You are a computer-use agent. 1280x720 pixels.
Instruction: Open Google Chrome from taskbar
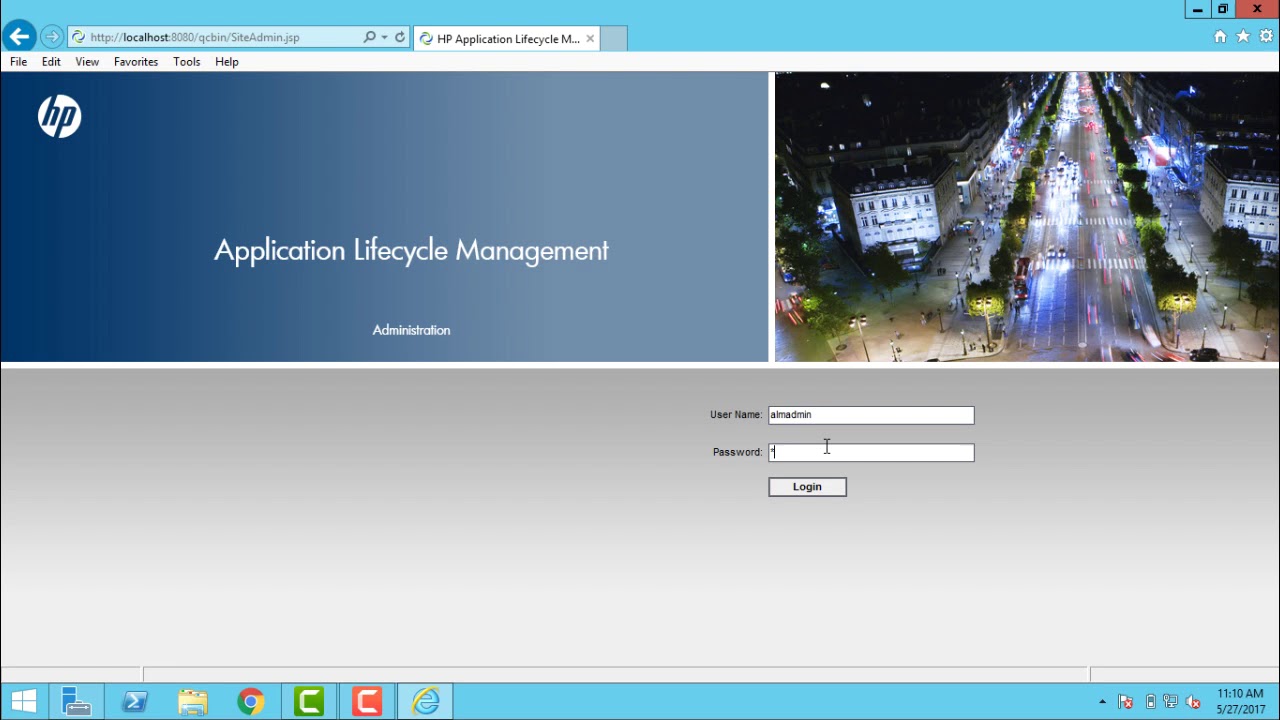(x=251, y=701)
